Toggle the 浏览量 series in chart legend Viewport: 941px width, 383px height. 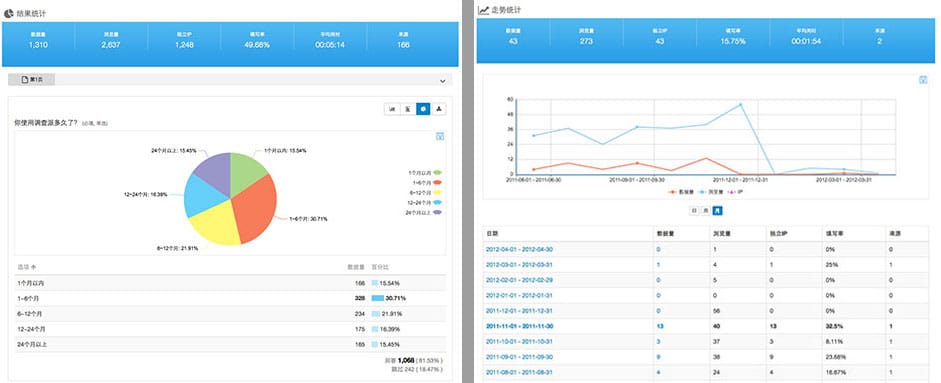coord(705,192)
